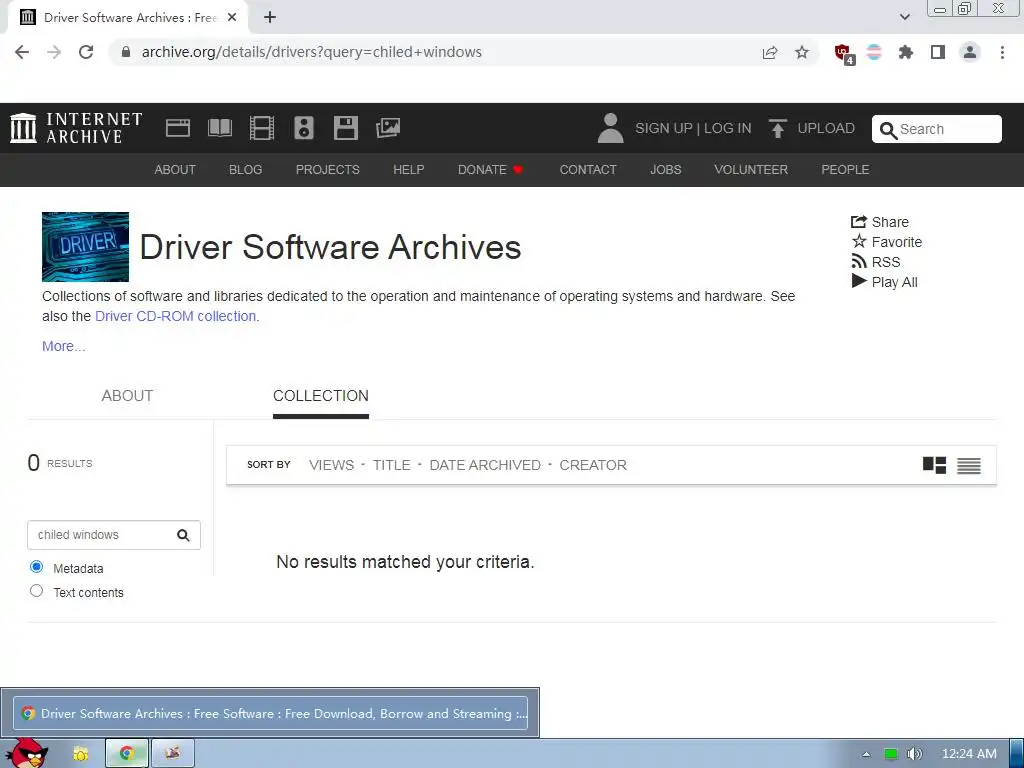Open DONATE in navigation bar
The height and width of the screenshot is (768, 1024).
[490, 170]
